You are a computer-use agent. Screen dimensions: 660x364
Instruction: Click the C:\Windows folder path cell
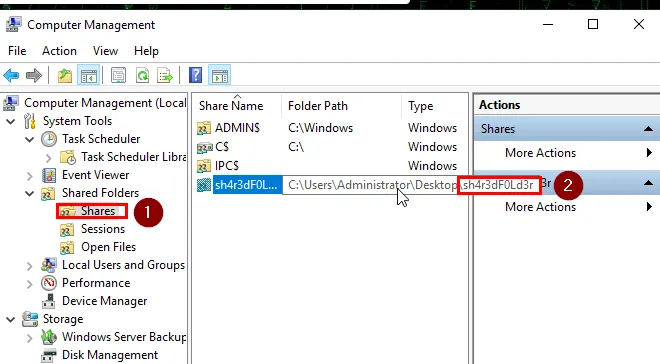coord(320,128)
